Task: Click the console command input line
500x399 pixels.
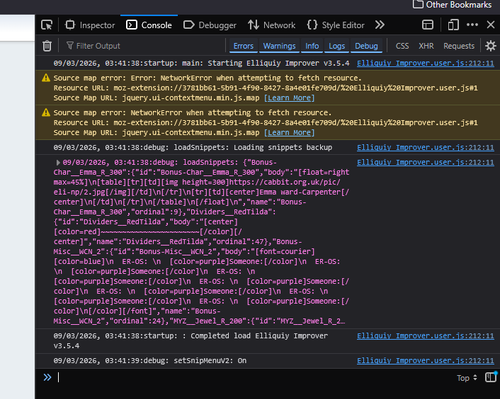Action: point(253,377)
